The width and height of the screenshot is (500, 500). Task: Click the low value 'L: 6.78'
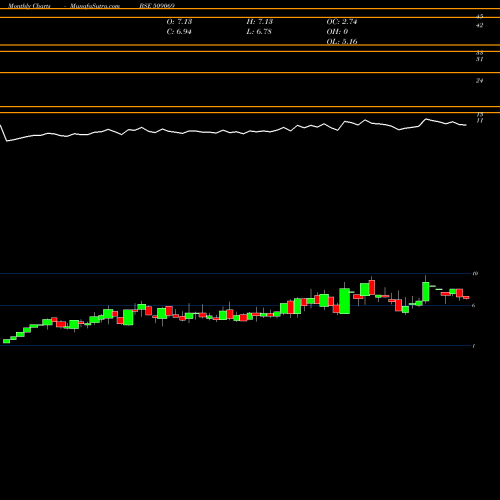click(259, 32)
